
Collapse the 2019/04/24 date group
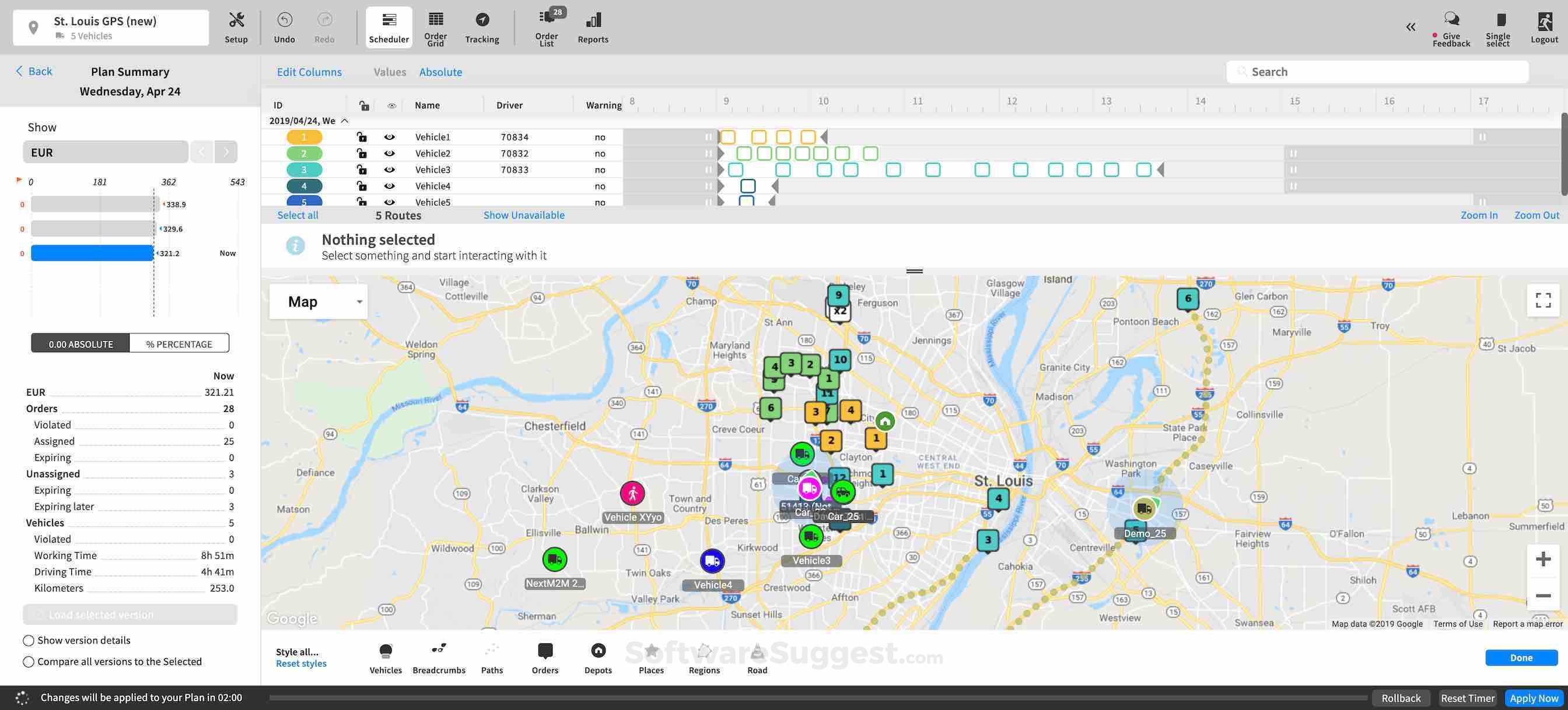(345, 121)
